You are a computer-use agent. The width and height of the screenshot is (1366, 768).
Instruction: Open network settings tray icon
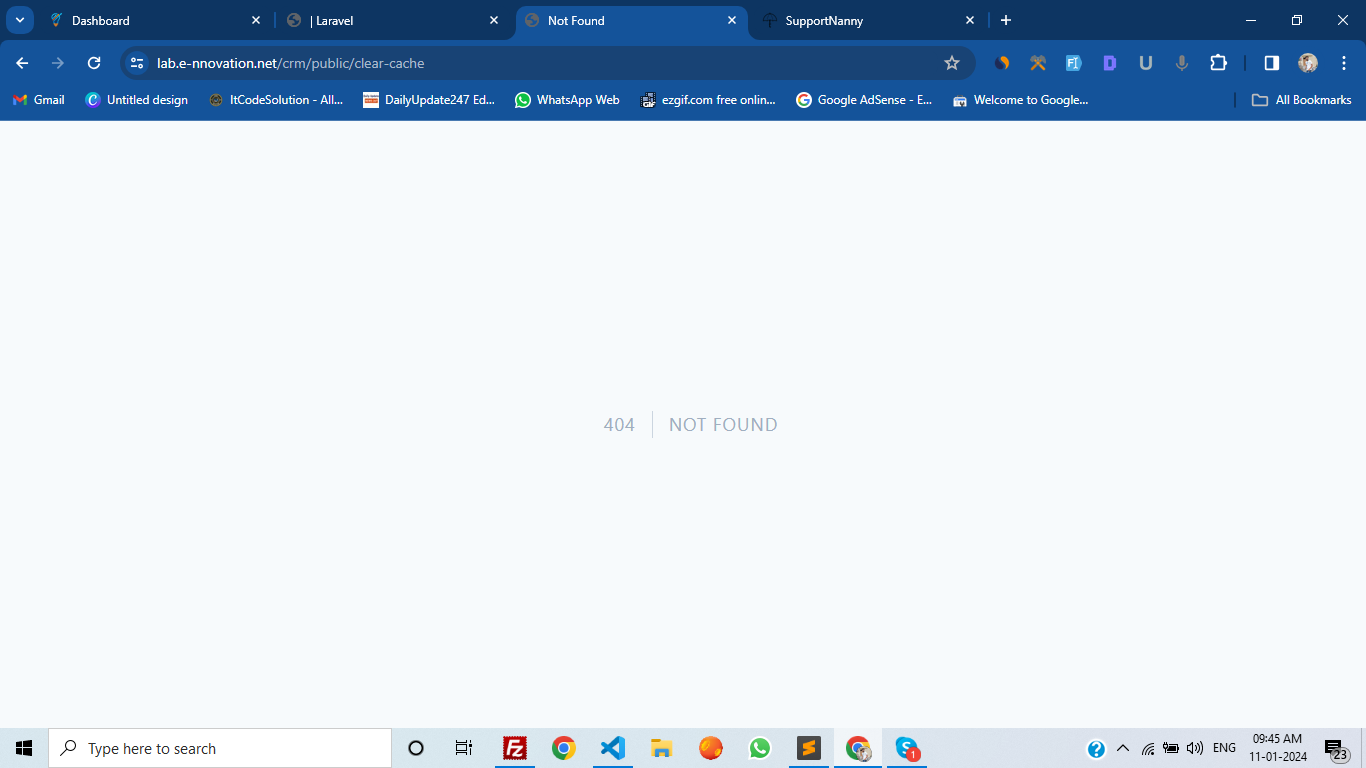coord(1147,748)
